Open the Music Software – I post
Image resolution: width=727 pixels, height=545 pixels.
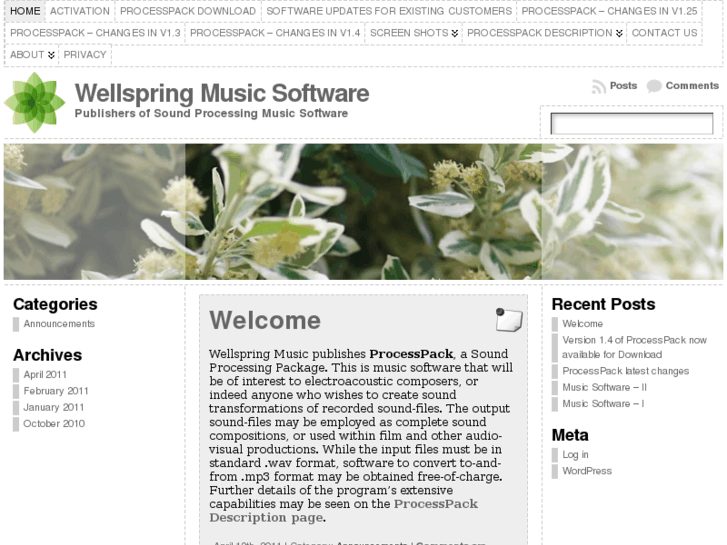tap(603, 404)
